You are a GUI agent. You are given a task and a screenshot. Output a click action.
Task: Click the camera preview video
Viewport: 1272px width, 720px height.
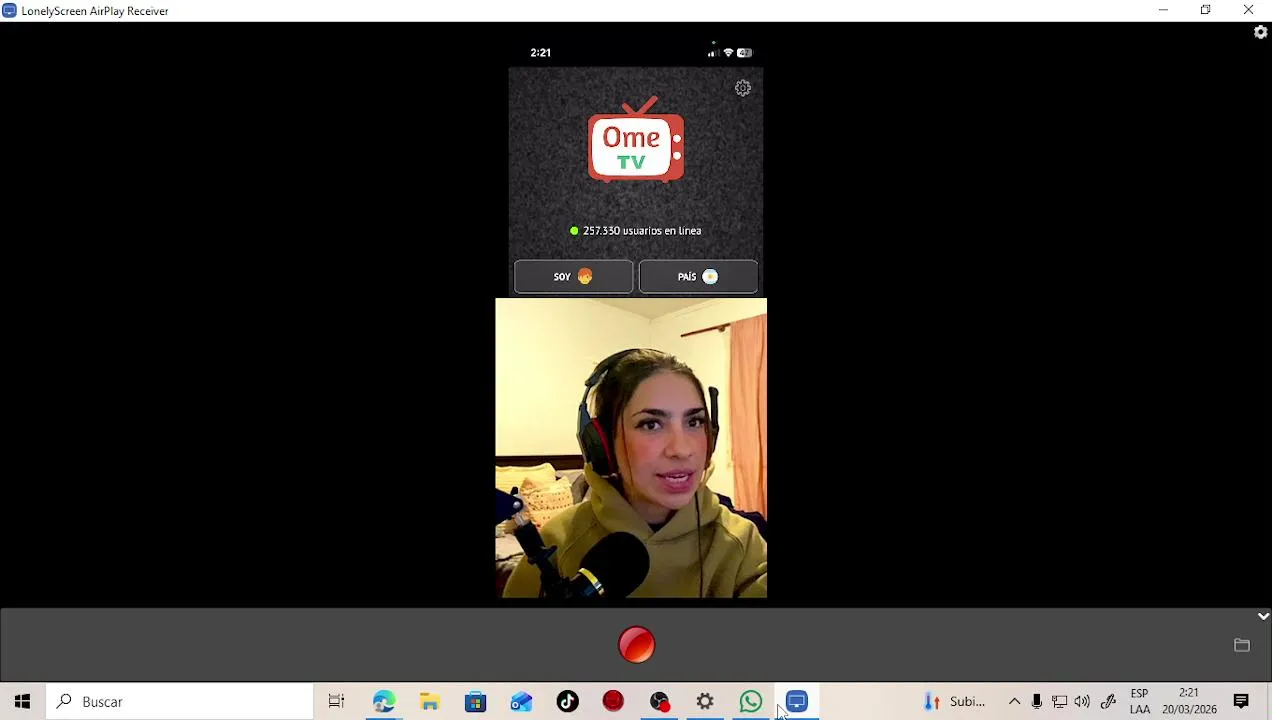tap(631, 448)
